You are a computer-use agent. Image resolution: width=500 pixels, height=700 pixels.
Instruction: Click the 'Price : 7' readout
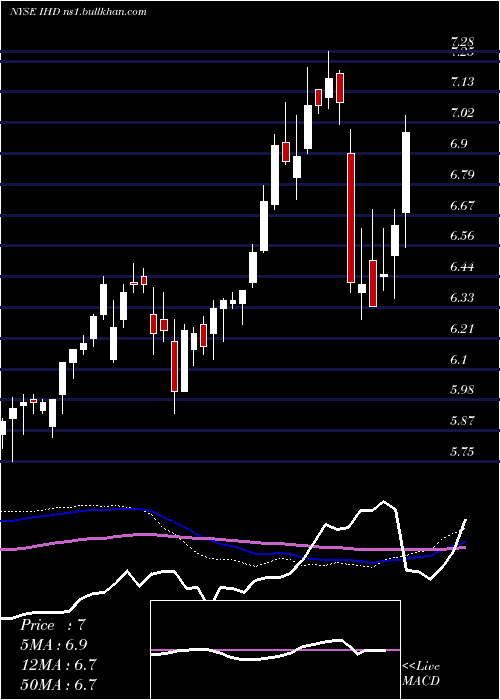click(x=53, y=625)
